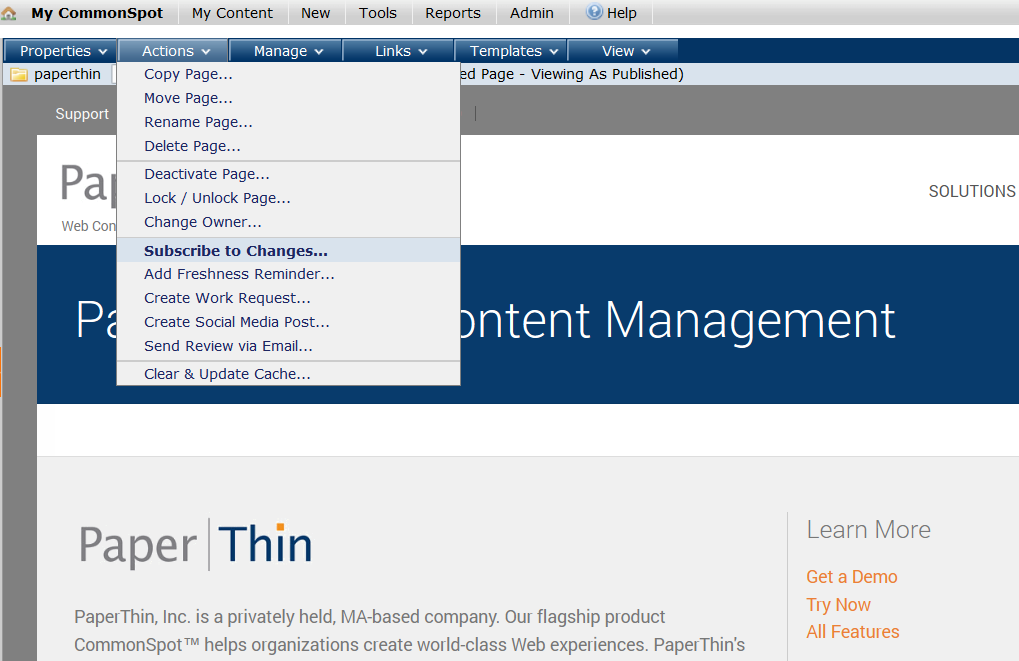Open the All Features link
The image size is (1019, 661).
pos(853,632)
